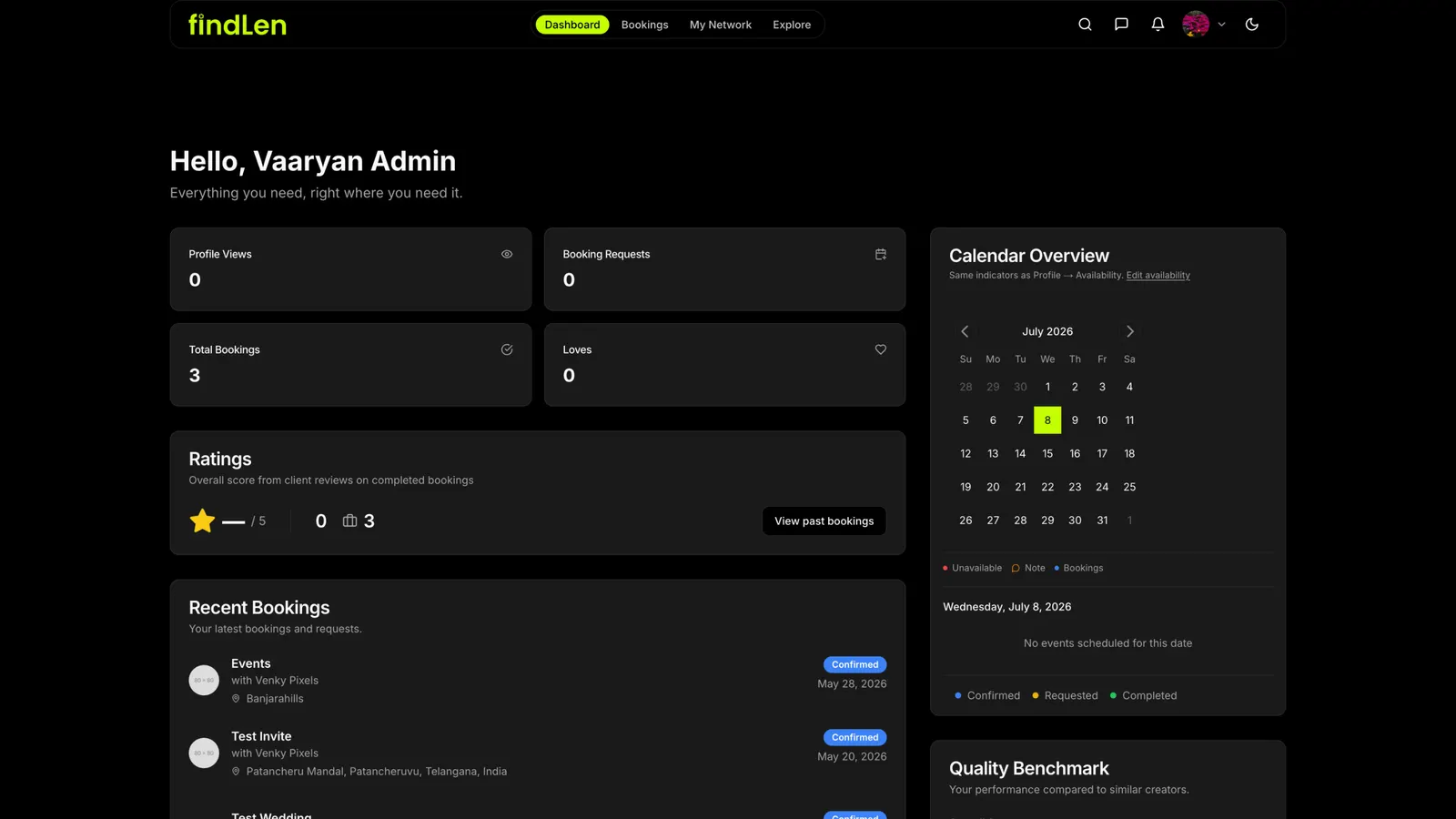Click the check icon on Total Bookings

[507, 349]
